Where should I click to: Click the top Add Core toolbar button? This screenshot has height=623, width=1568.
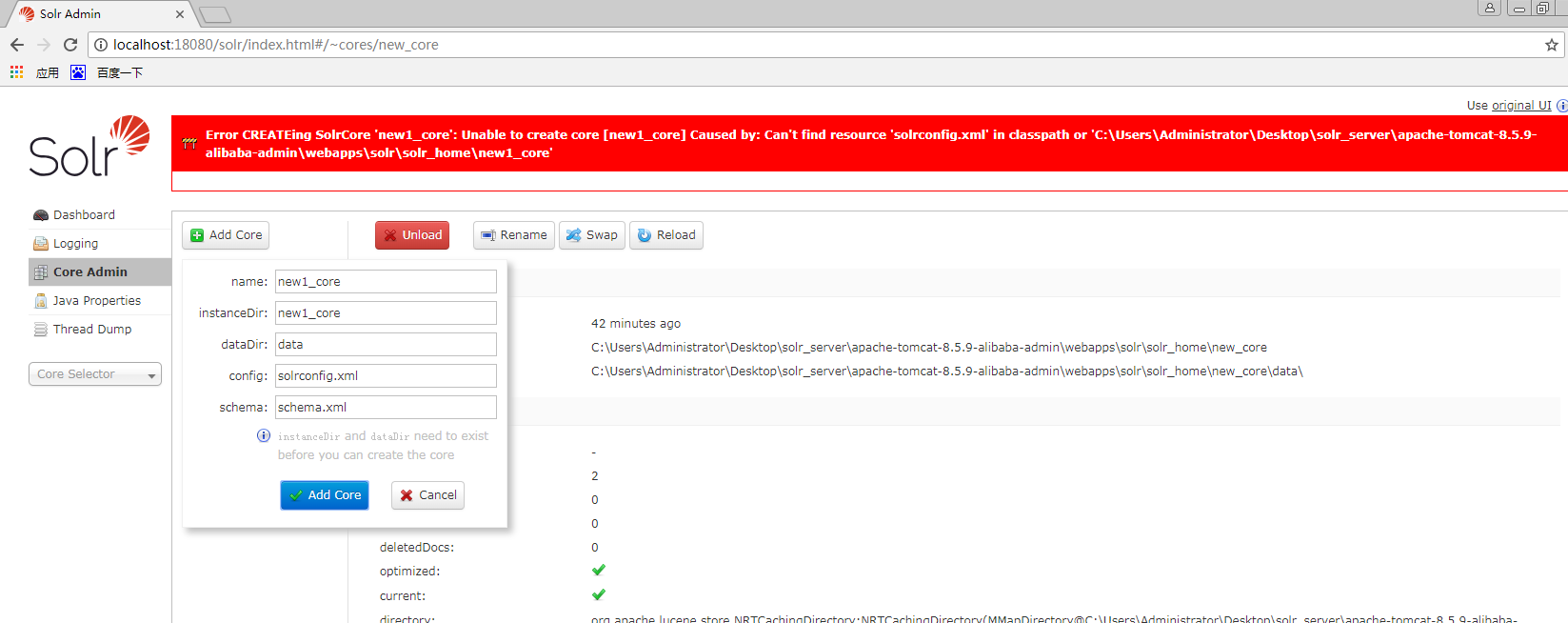(226, 235)
